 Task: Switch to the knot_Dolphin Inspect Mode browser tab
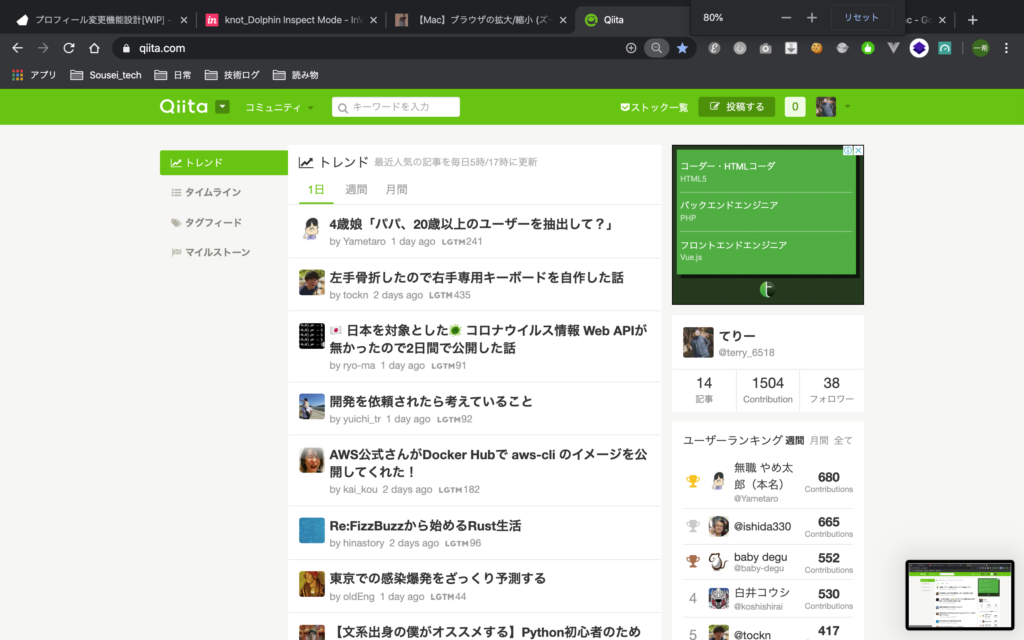pyautogui.click(x=291, y=20)
